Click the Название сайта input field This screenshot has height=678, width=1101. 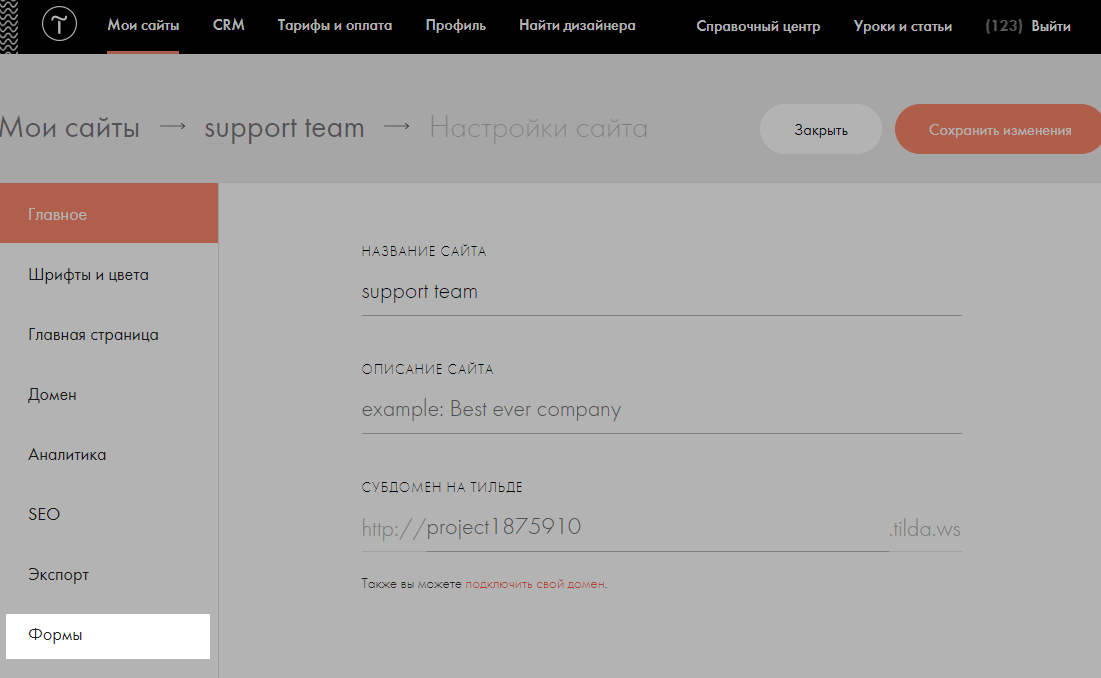tap(661, 293)
